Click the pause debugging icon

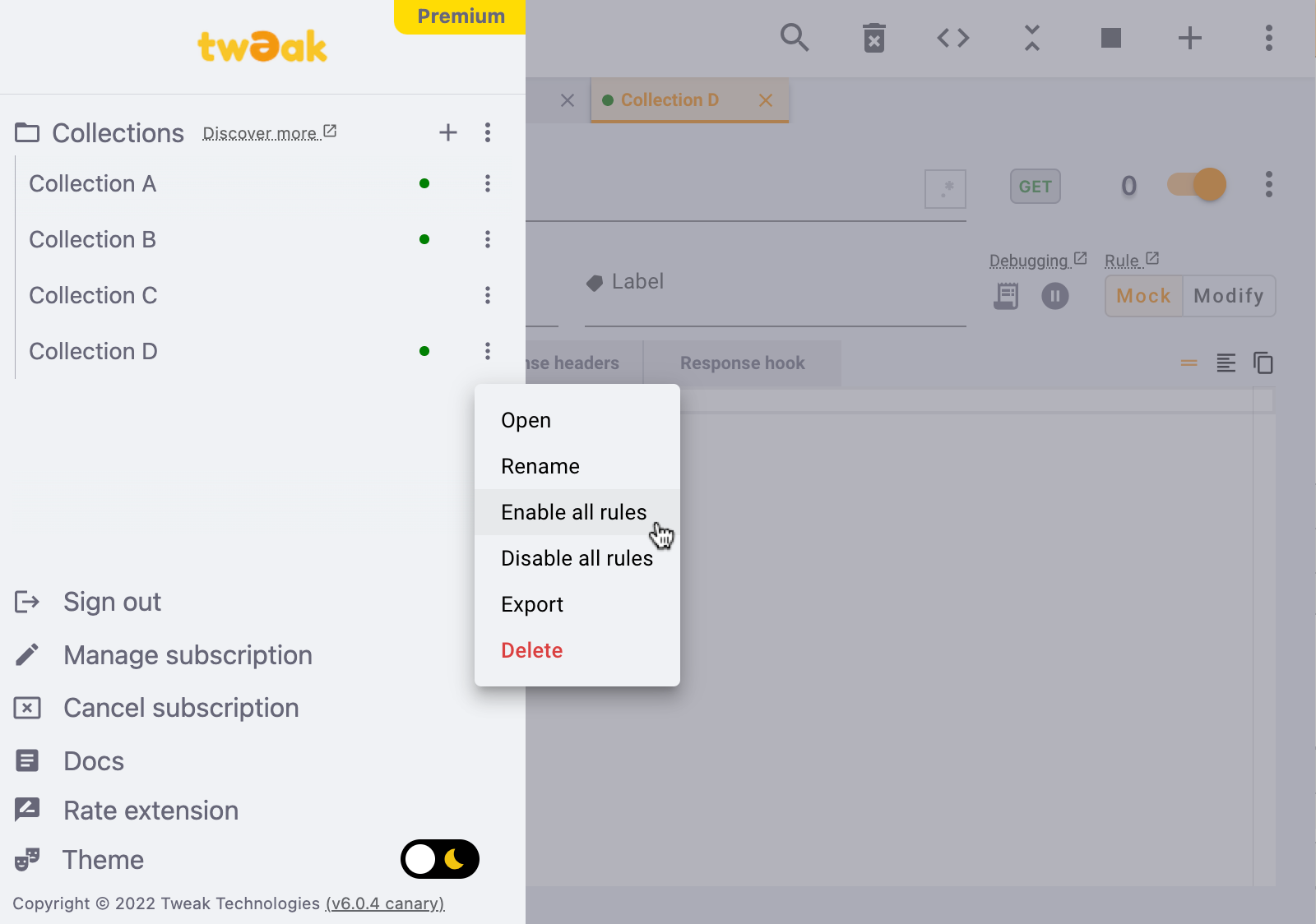pyautogui.click(x=1054, y=296)
